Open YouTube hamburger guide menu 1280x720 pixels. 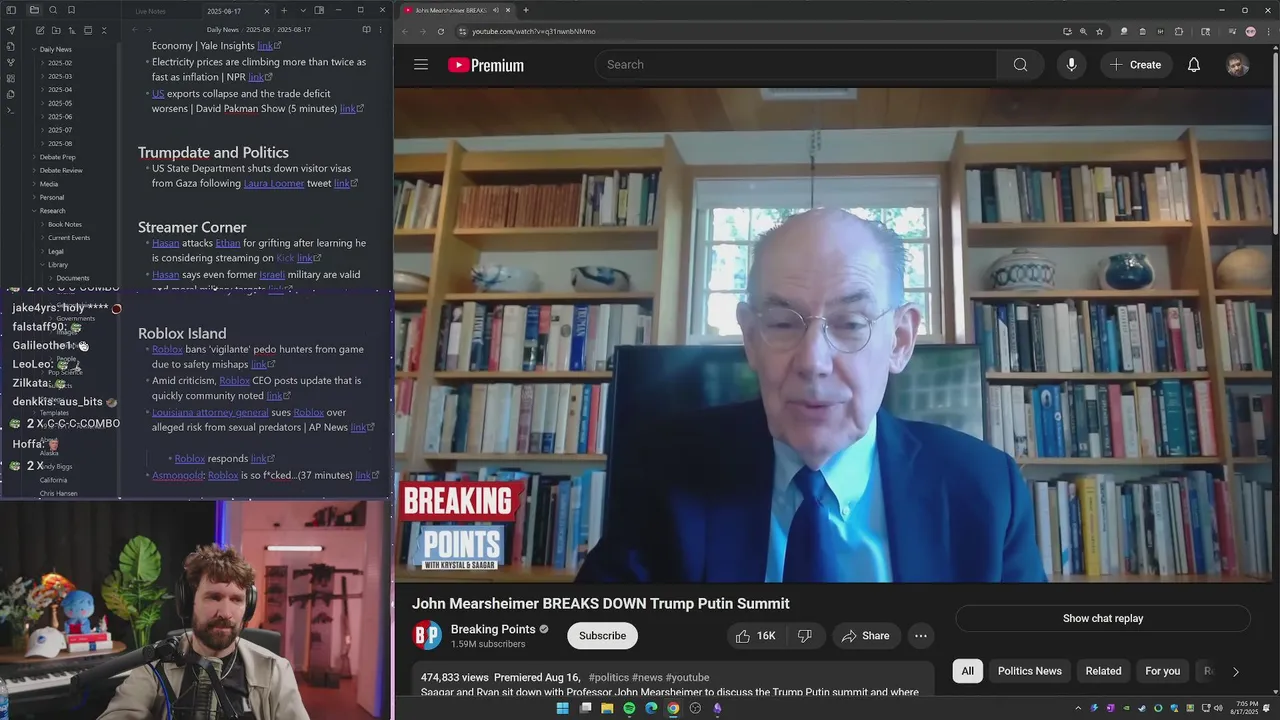tap(421, 65)
